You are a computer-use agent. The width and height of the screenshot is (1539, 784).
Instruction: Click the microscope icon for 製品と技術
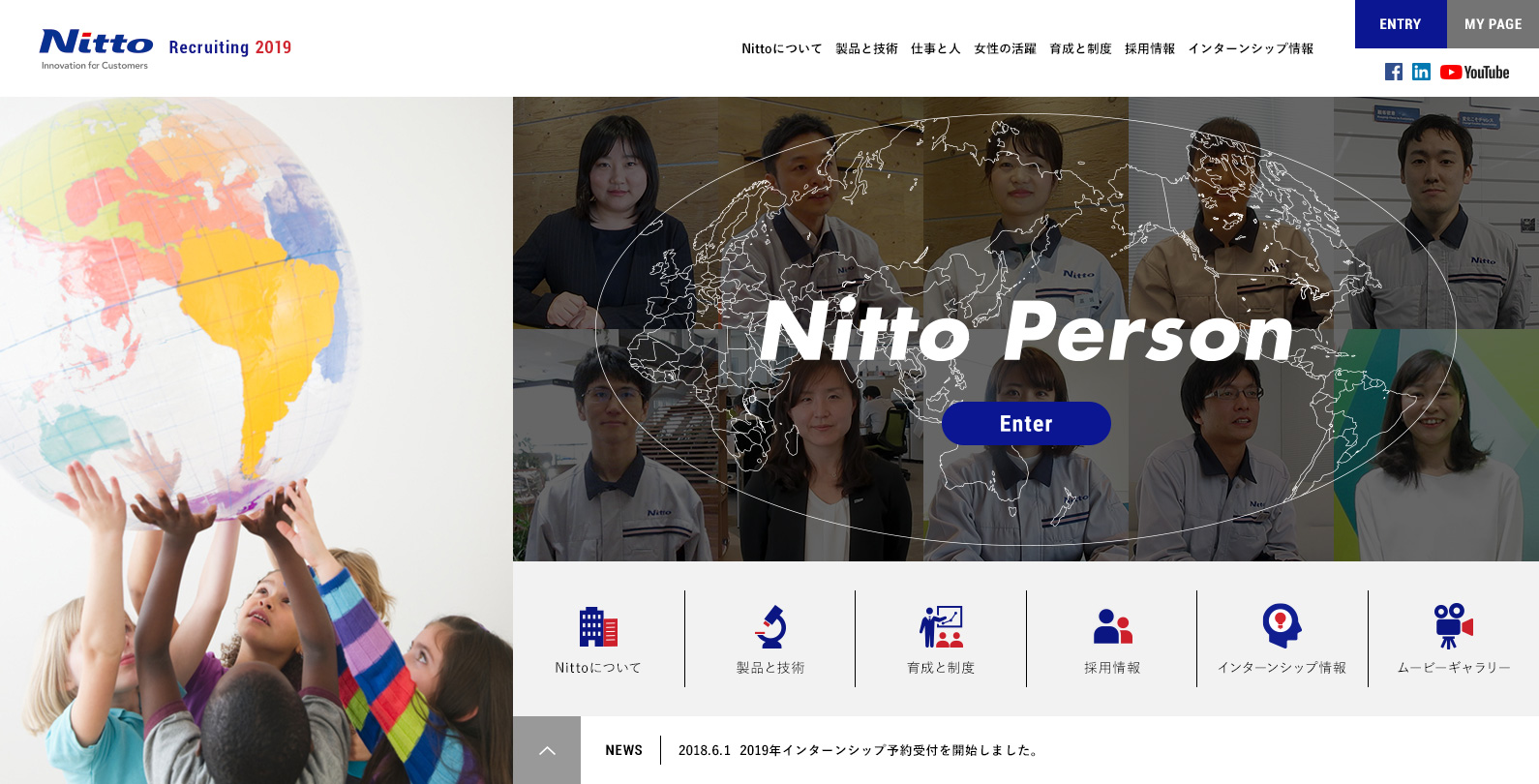[x=770, y=626]
